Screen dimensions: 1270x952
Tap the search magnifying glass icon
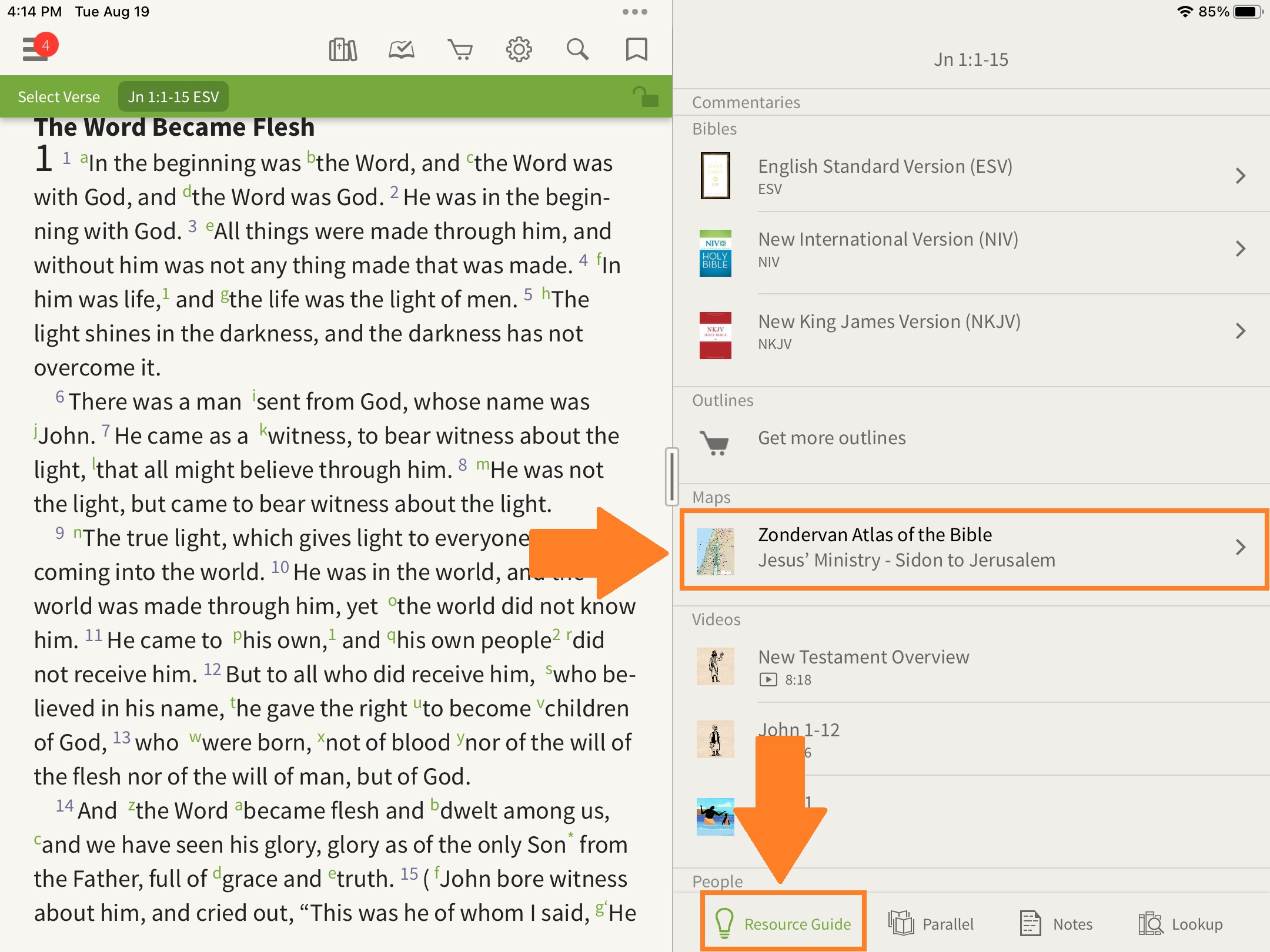[577, 50]
